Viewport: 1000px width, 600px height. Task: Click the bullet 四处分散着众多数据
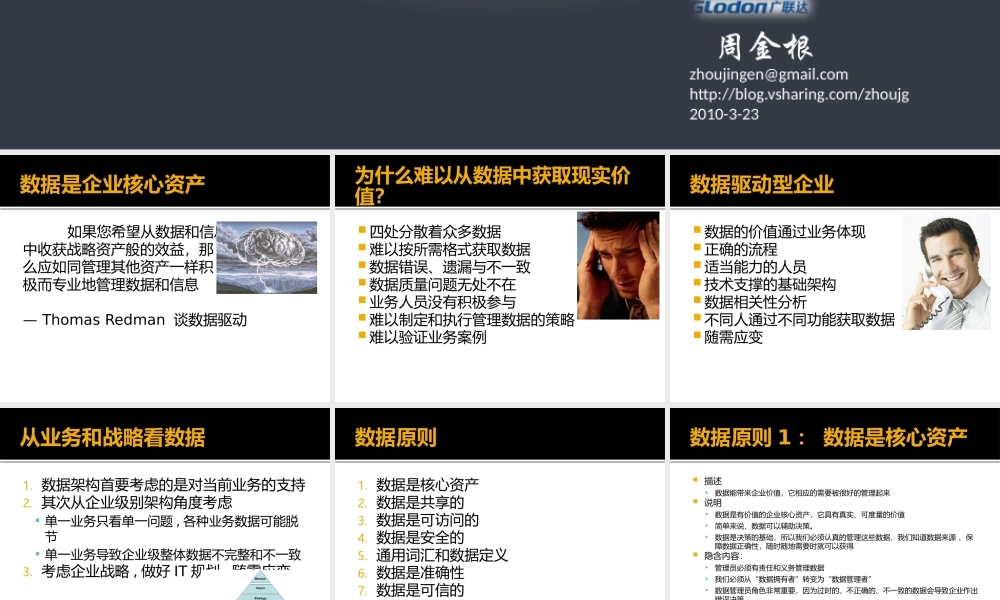[435, 231]
